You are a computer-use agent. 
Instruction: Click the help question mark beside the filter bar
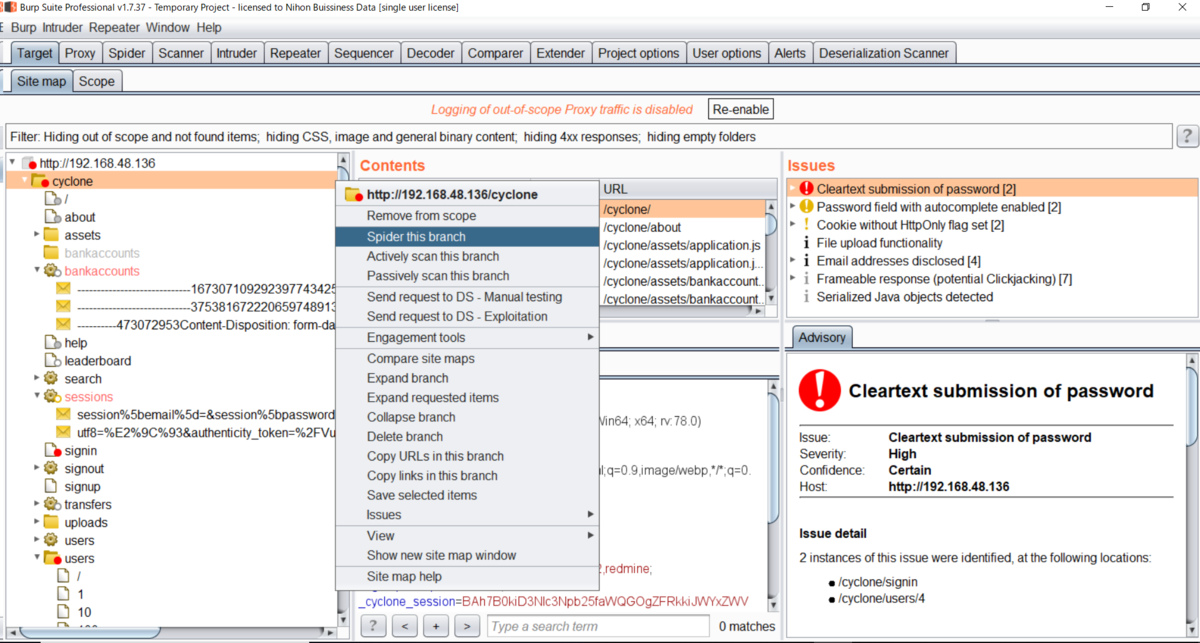[x=1186, y=136]
